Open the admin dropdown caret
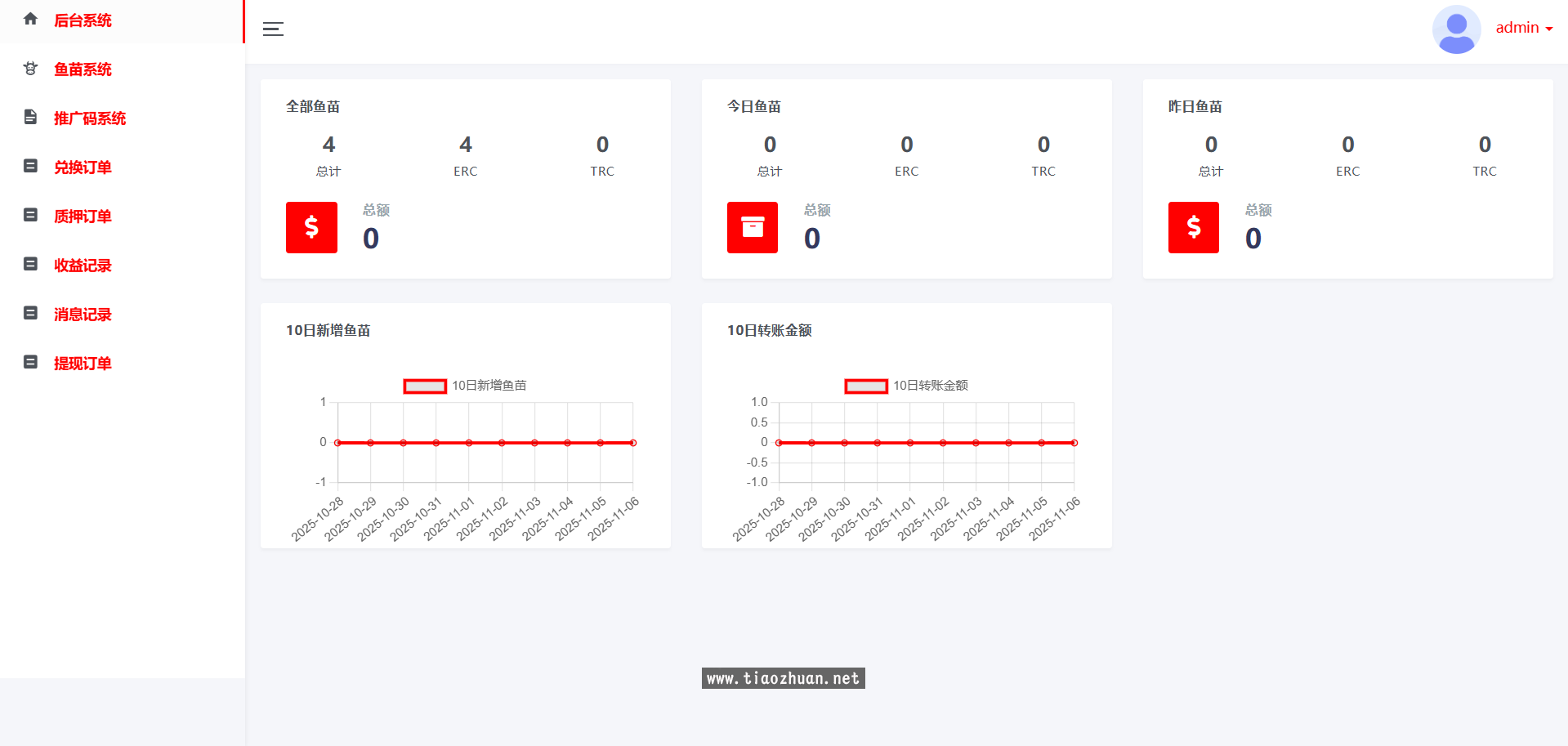This screenshot has height=746, width=1568. (x=1548, y=29)
